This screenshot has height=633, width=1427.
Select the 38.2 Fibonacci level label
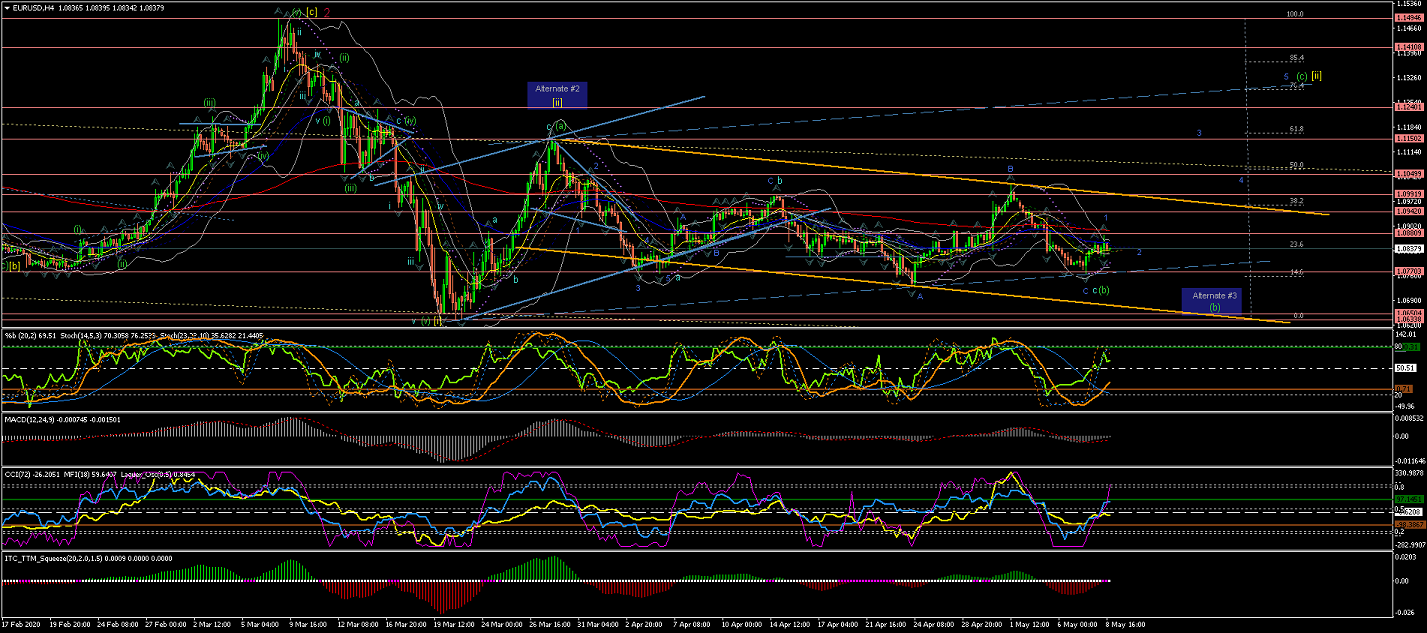[x=1296, y=201]
